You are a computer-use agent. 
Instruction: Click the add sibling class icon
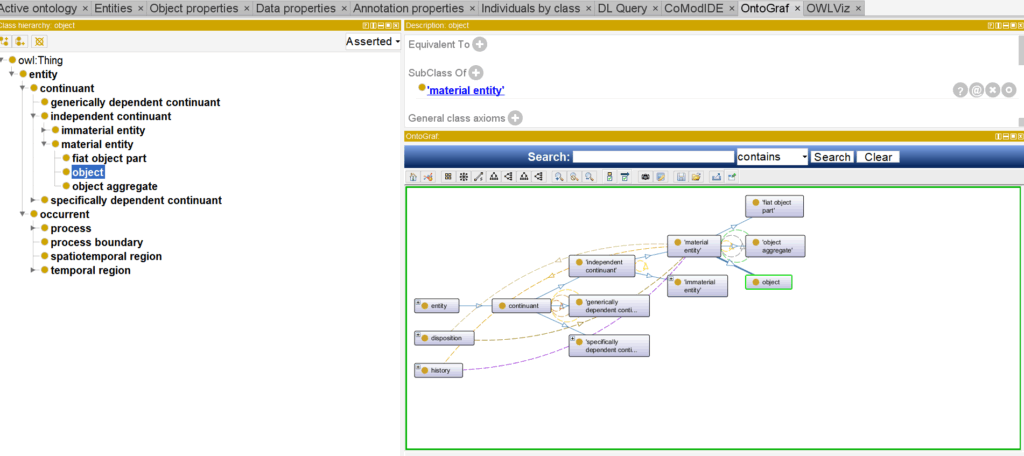(x=20, y=41)
